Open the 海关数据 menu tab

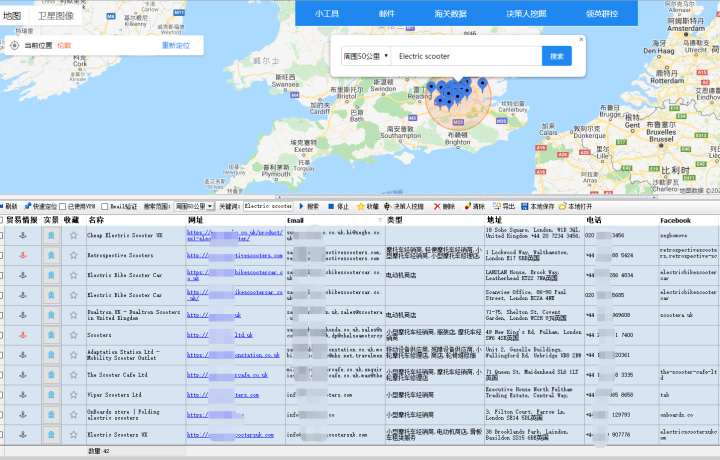[x=450, y=14]
